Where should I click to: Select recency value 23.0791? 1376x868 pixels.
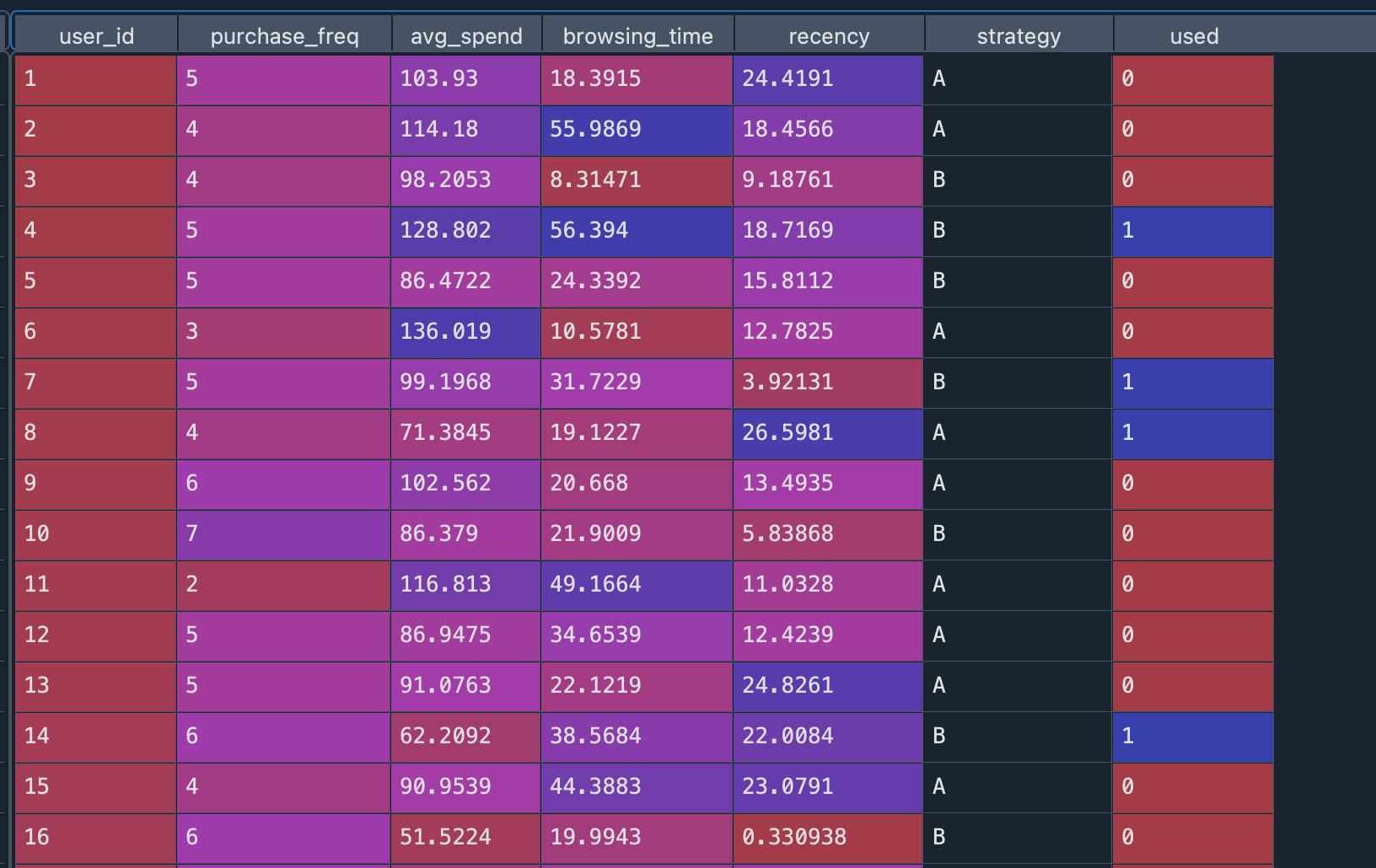(x=828, y=788)
